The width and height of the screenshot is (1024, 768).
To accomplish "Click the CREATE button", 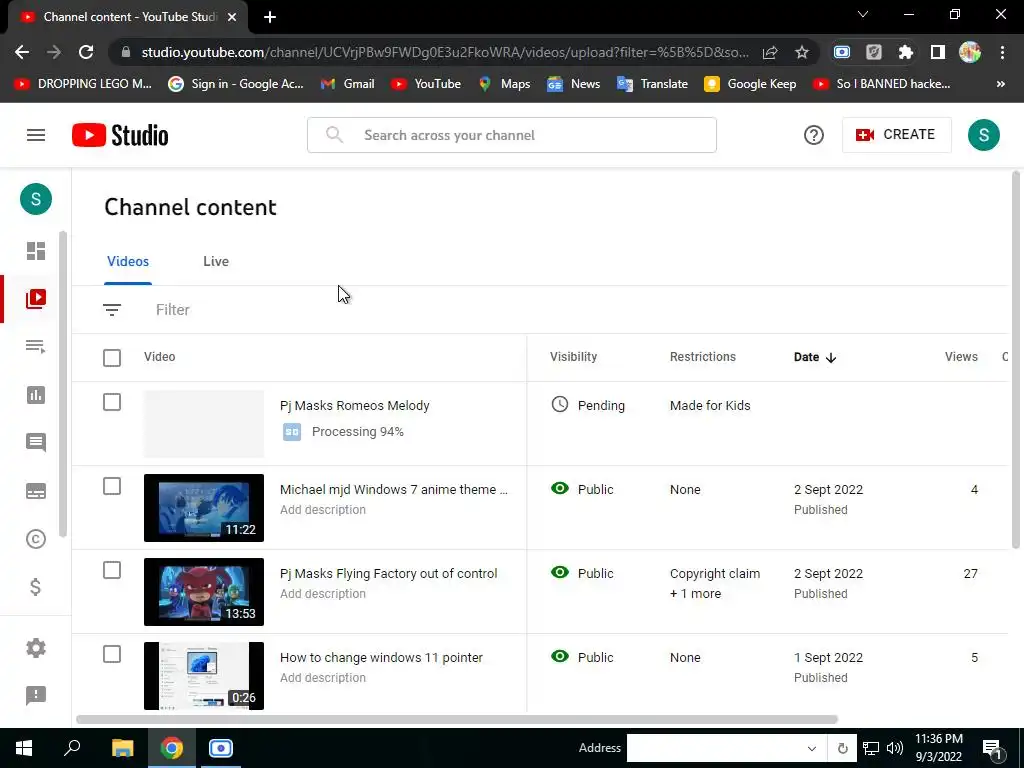I will point(897,135).
